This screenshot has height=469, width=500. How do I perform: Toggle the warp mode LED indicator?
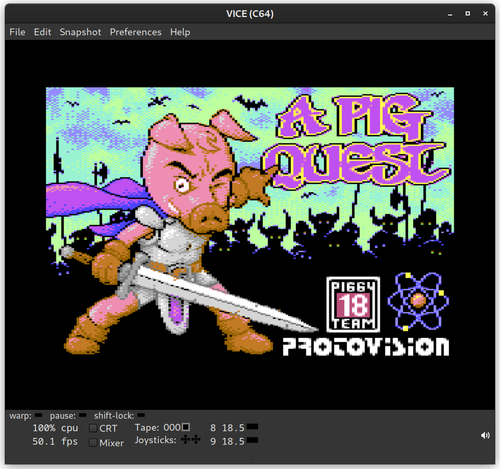pos(39,415)
